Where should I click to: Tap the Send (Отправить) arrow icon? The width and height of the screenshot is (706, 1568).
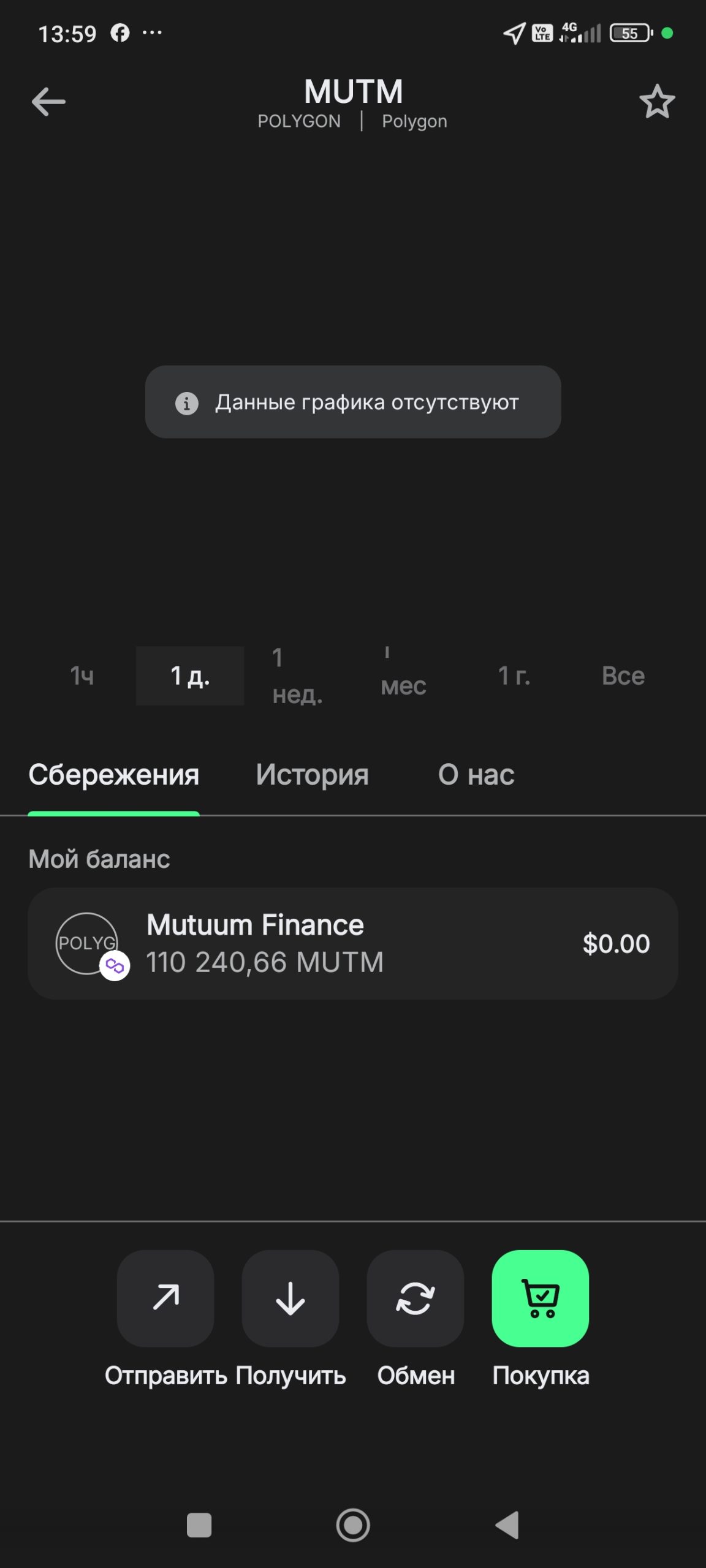click(165, 1298)
